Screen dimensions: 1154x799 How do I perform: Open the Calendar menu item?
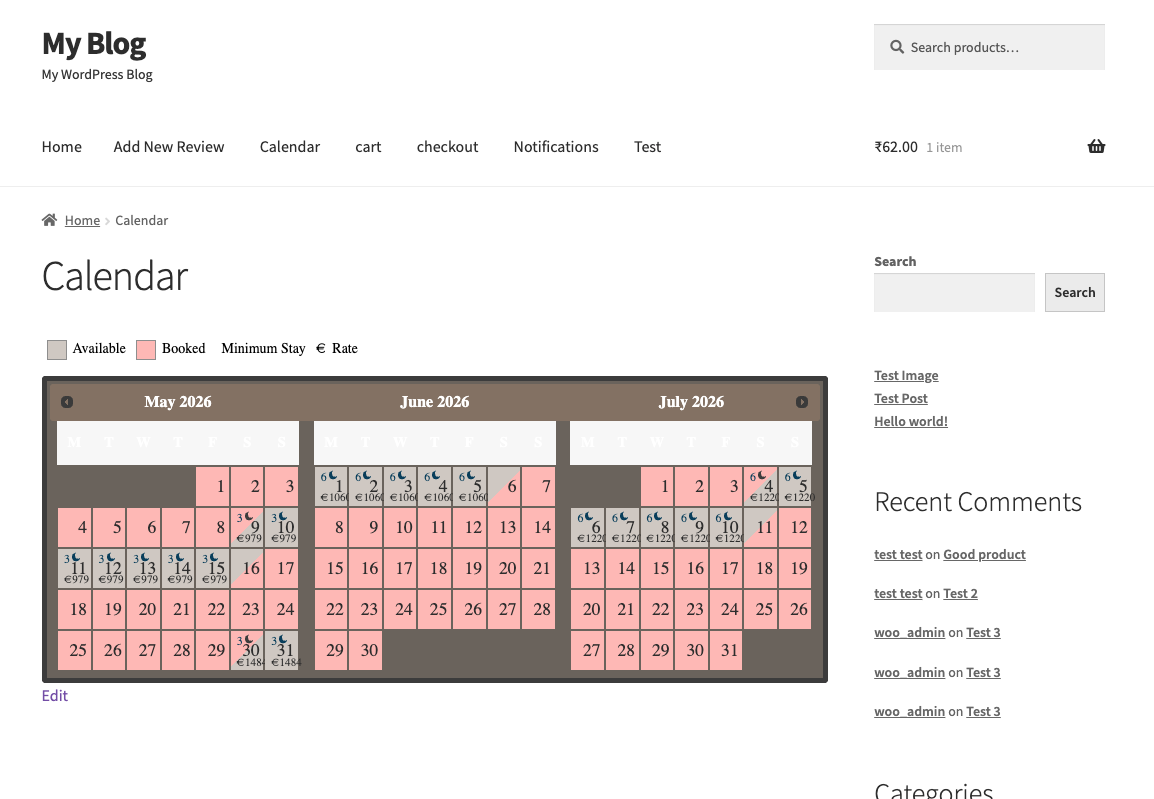(x=289, y=147)
